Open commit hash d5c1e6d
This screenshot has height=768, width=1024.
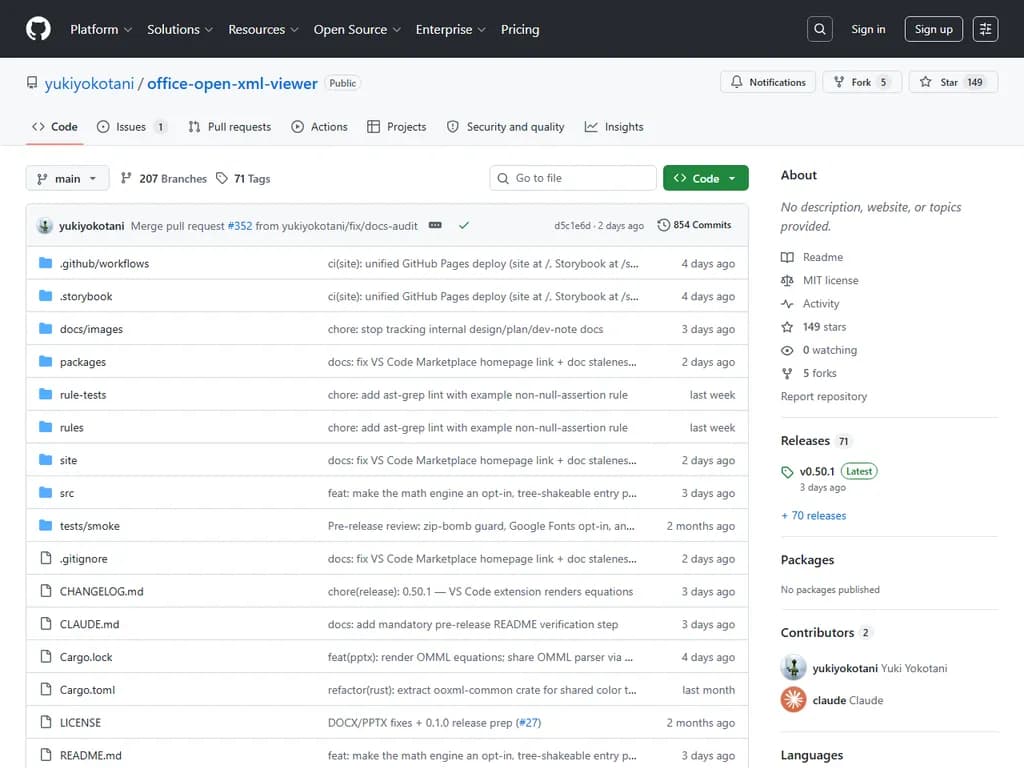[572, 226]
